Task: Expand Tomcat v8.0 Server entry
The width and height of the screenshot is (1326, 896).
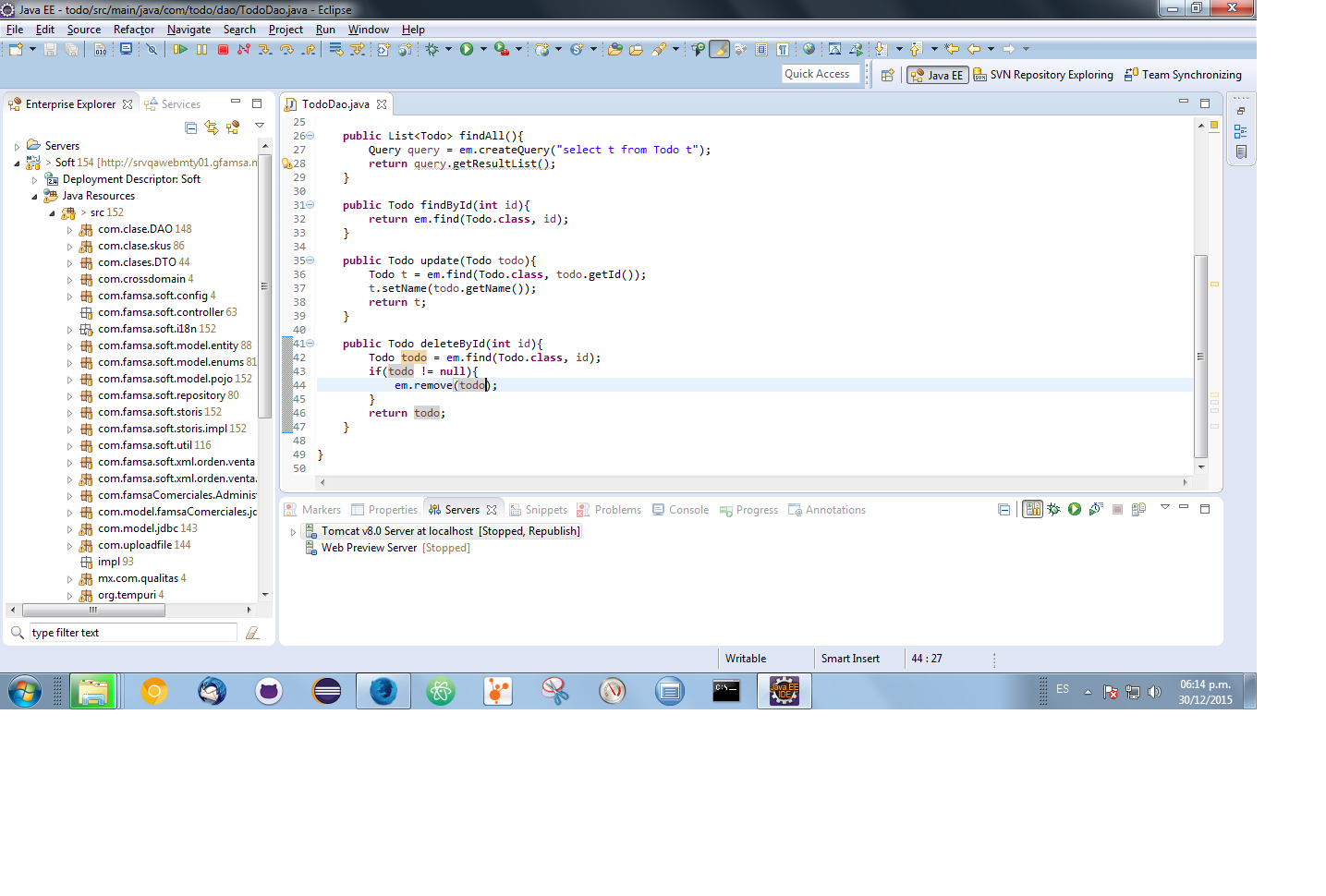Action: click(294, 531)
